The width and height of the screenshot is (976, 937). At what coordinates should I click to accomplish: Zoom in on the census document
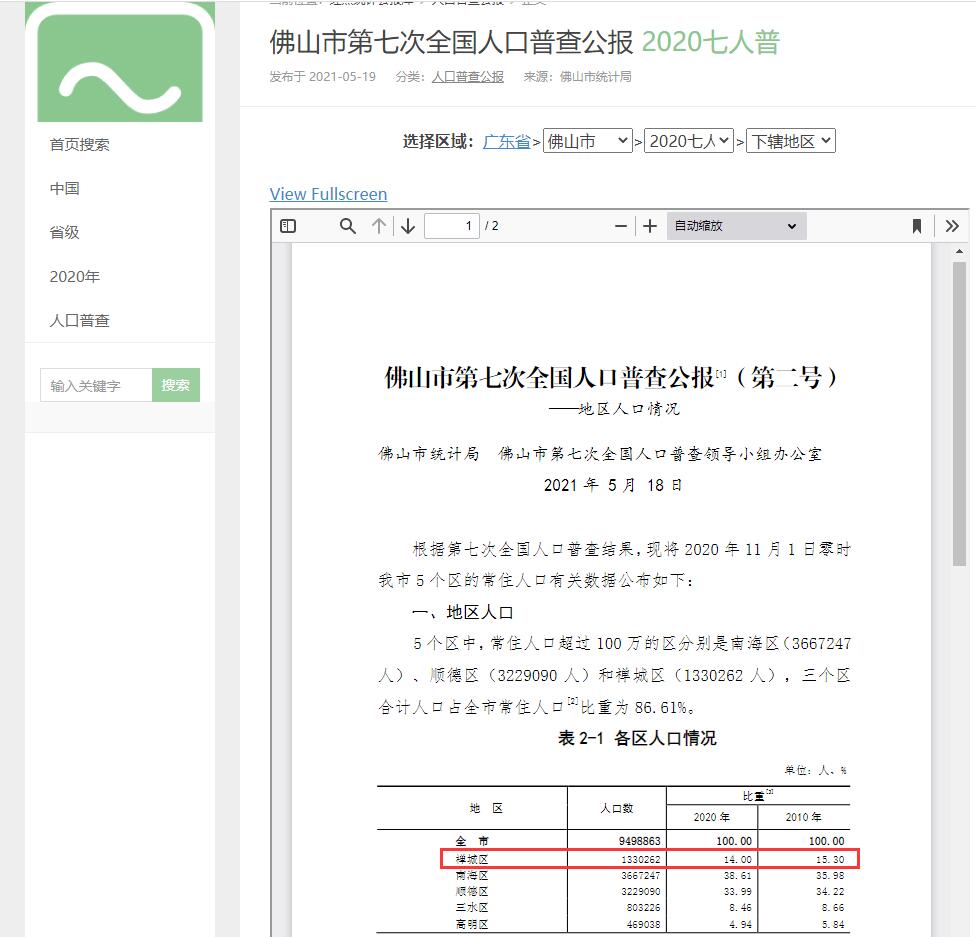tap(650, 225)
